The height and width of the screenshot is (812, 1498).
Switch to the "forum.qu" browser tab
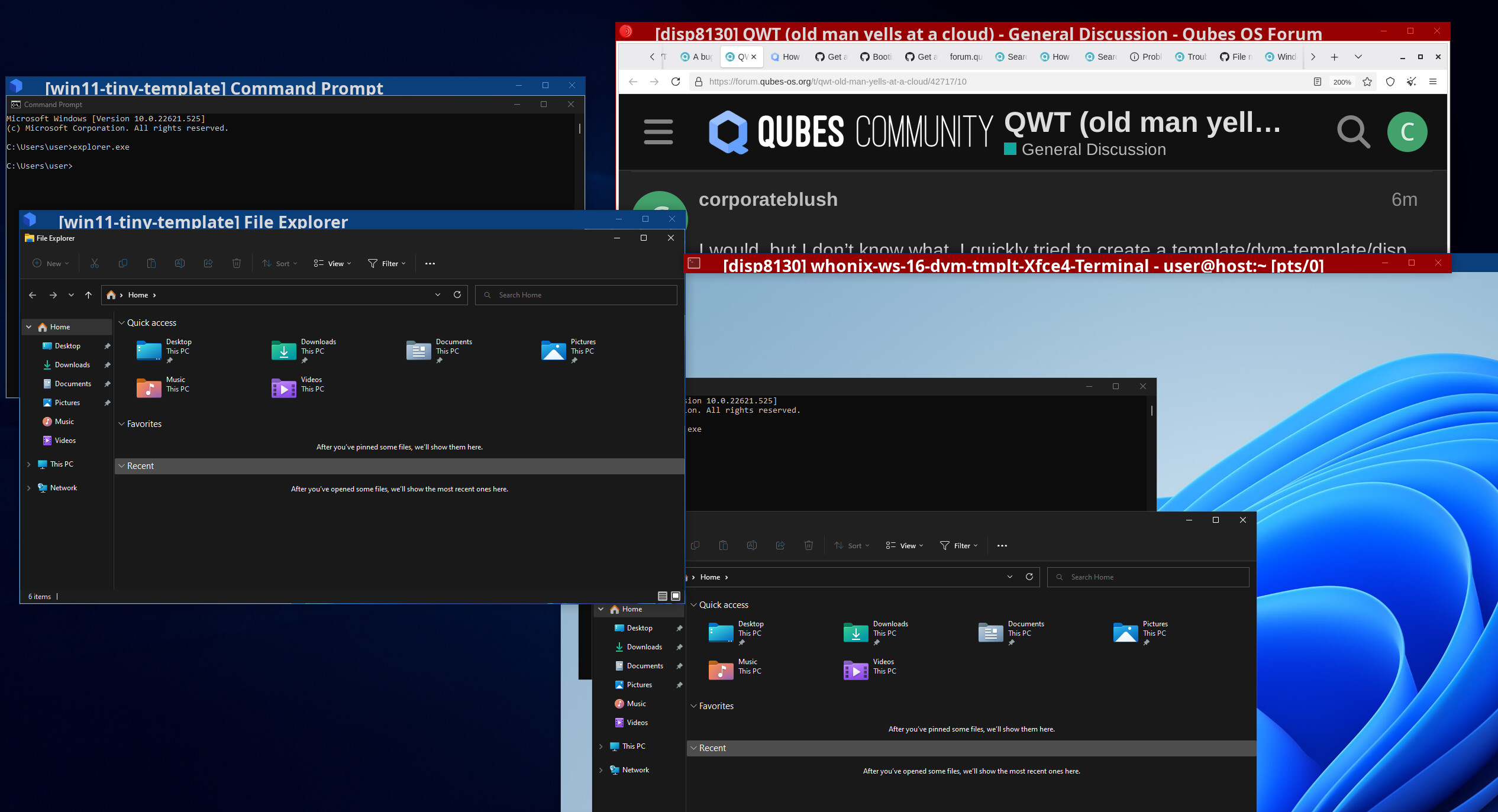pyautogui.click(x=967, y=57)
